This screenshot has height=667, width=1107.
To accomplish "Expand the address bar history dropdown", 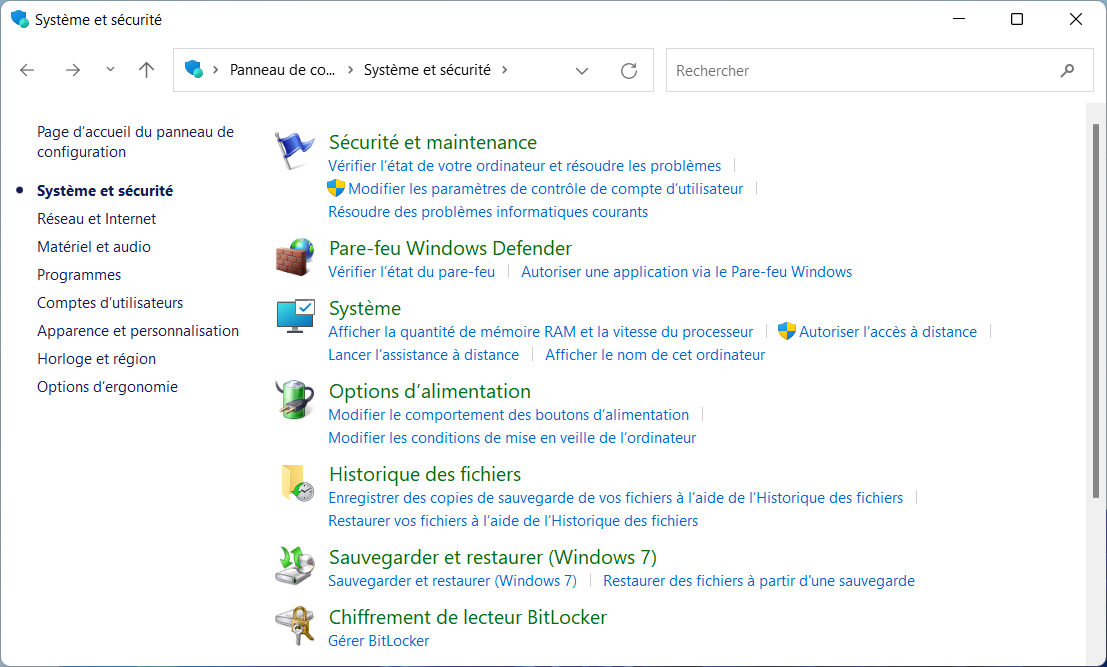I will (x=582, y=71).
